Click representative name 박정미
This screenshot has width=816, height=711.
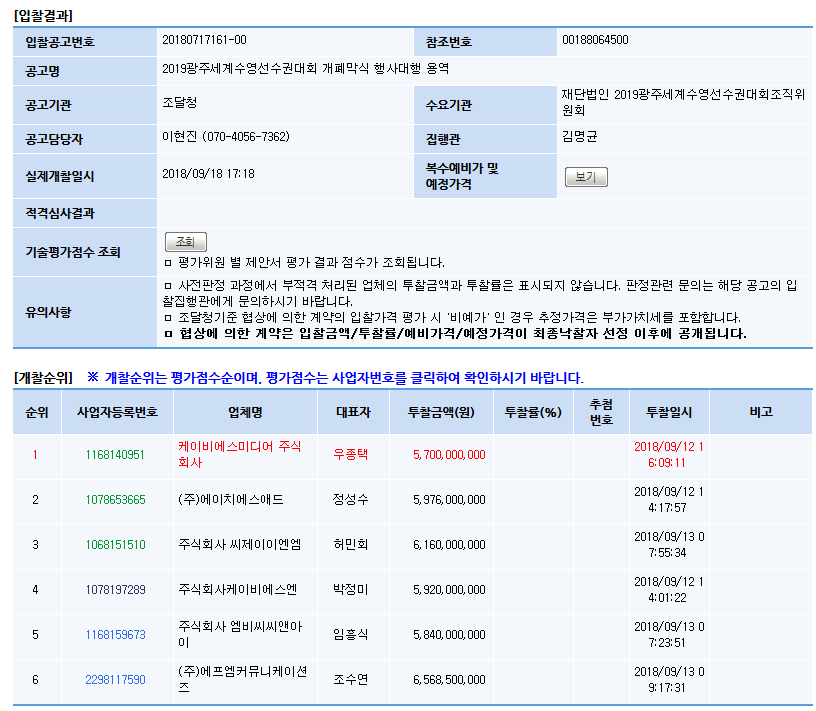coord(351,590)
